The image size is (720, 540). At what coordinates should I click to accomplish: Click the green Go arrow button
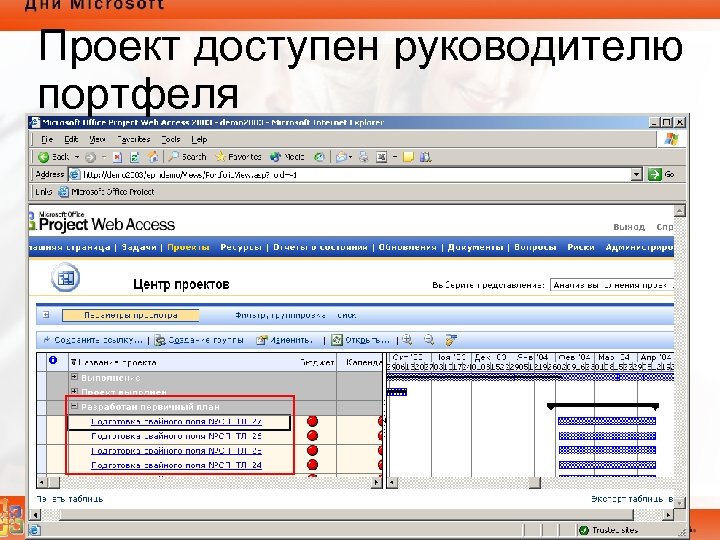(x=654, y=174)
